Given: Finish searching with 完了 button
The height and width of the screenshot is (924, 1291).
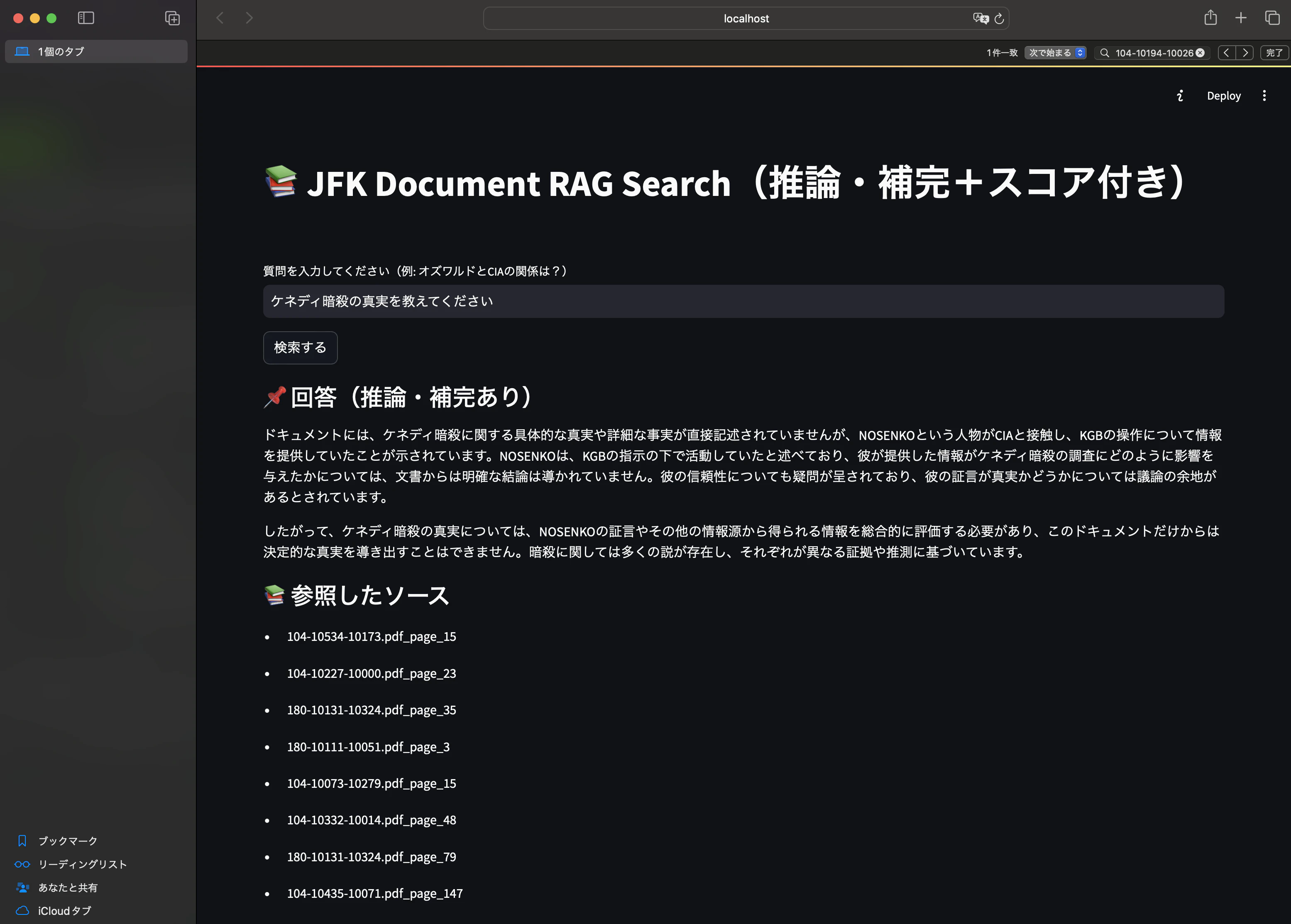Looking at the screenshot, I should pyautogui.click(x=1274, y=53).
